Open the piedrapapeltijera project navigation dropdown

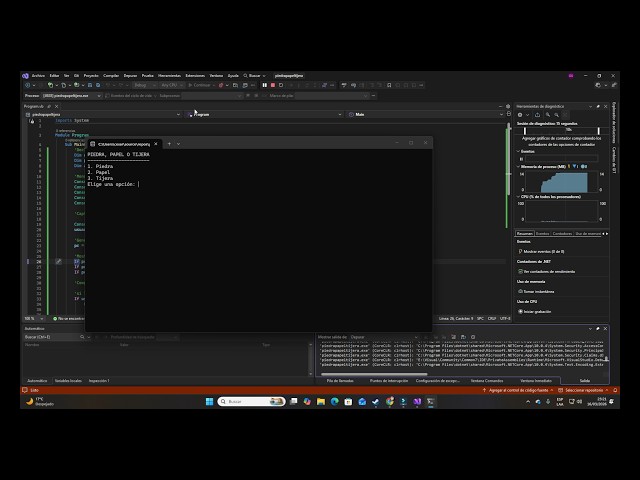pos(103,114)
